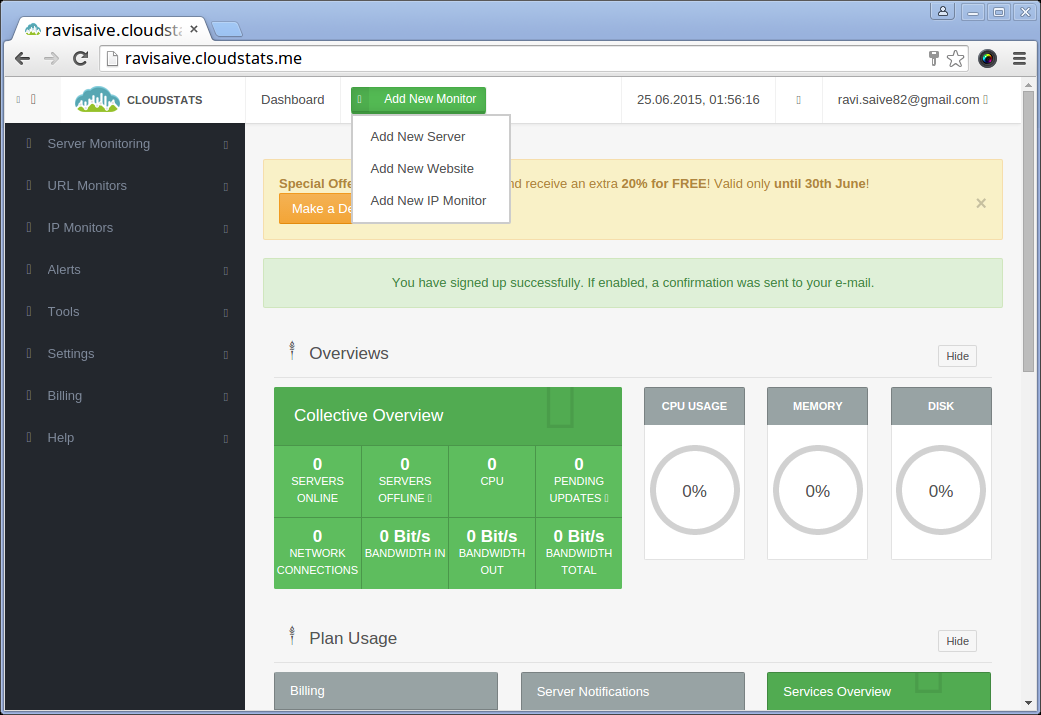The height and width of the screenshot is (715, 1041).
Task: Select Add New Server from the menu
Action: tap(418, 137)
